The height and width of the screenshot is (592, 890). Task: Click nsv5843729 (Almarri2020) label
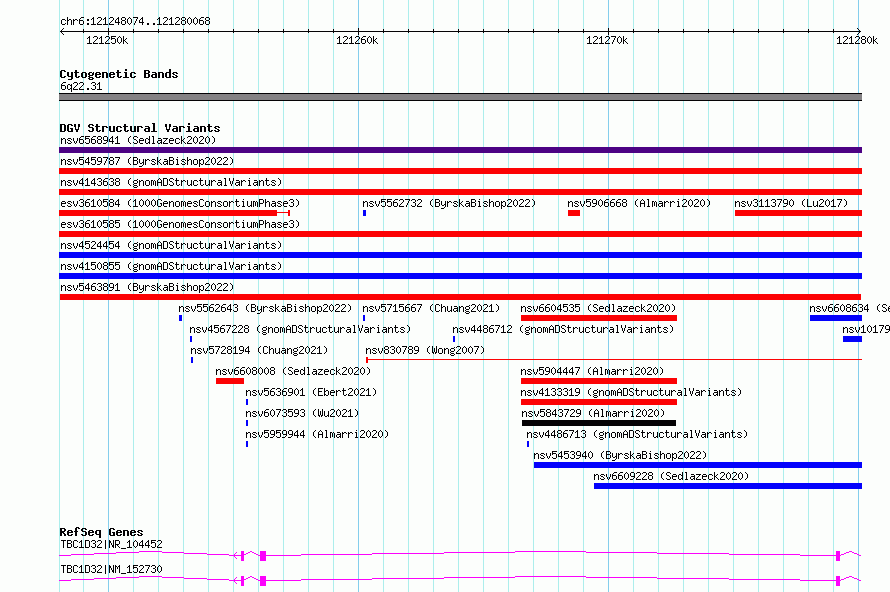593,413
